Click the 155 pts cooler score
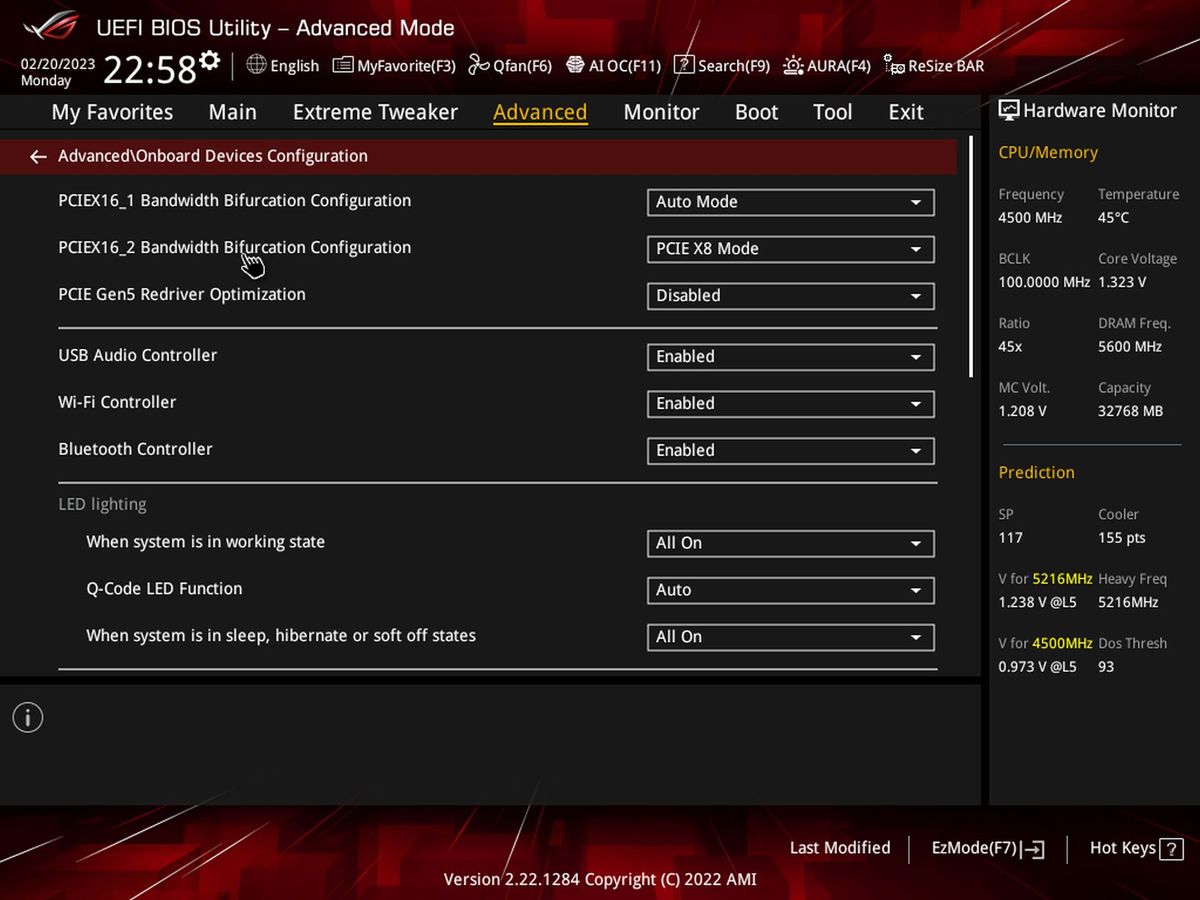 click(x=1122, y=538)
